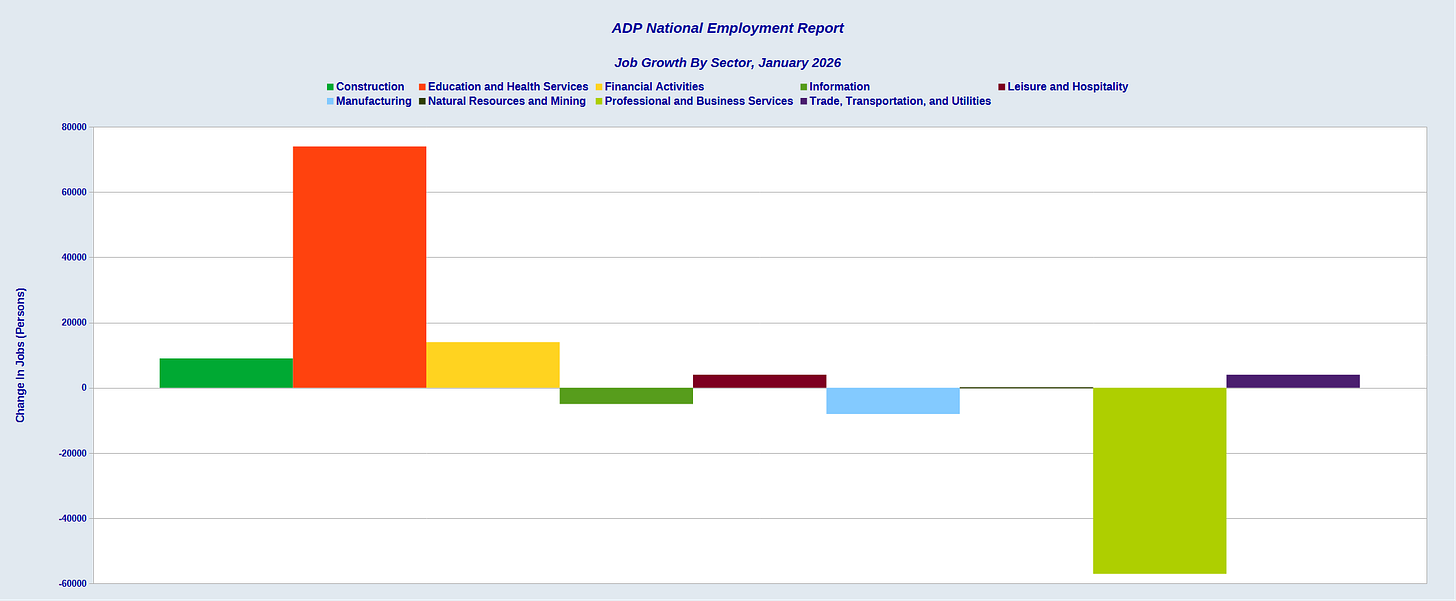Click the maroon Leisure and Hospitality bar
1456x601 pixels.
(x=759, y=381)
